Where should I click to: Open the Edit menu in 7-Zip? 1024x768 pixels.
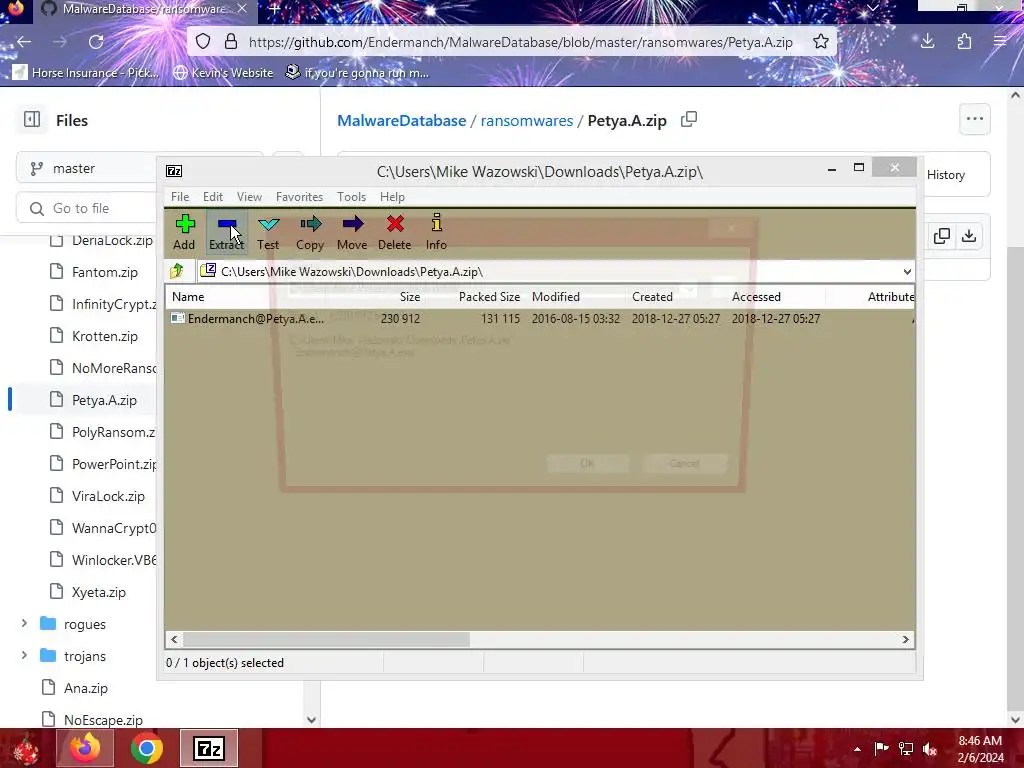(212, 197)
